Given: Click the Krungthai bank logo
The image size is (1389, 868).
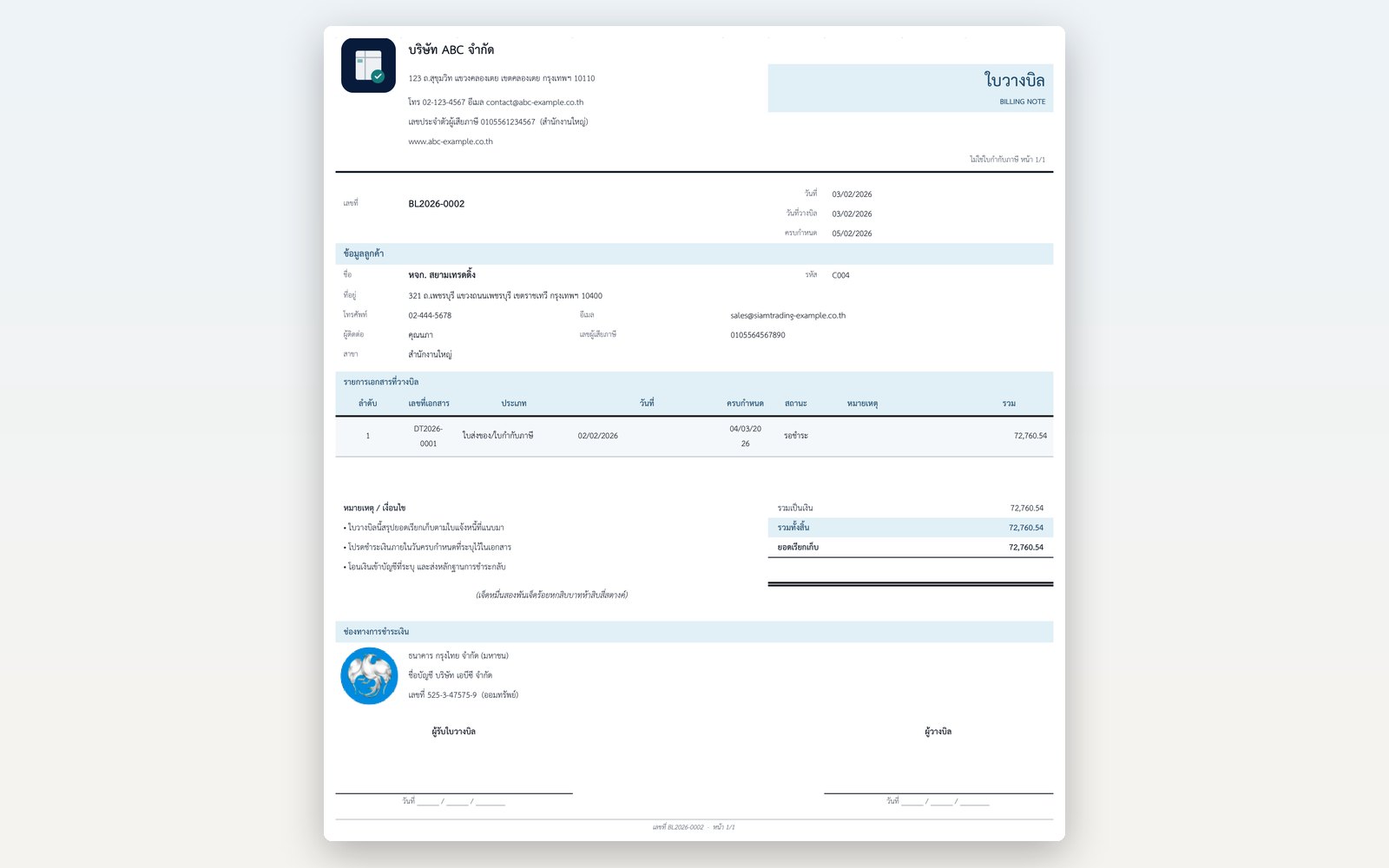Looking at the screenshot, I should click(369, 675).
